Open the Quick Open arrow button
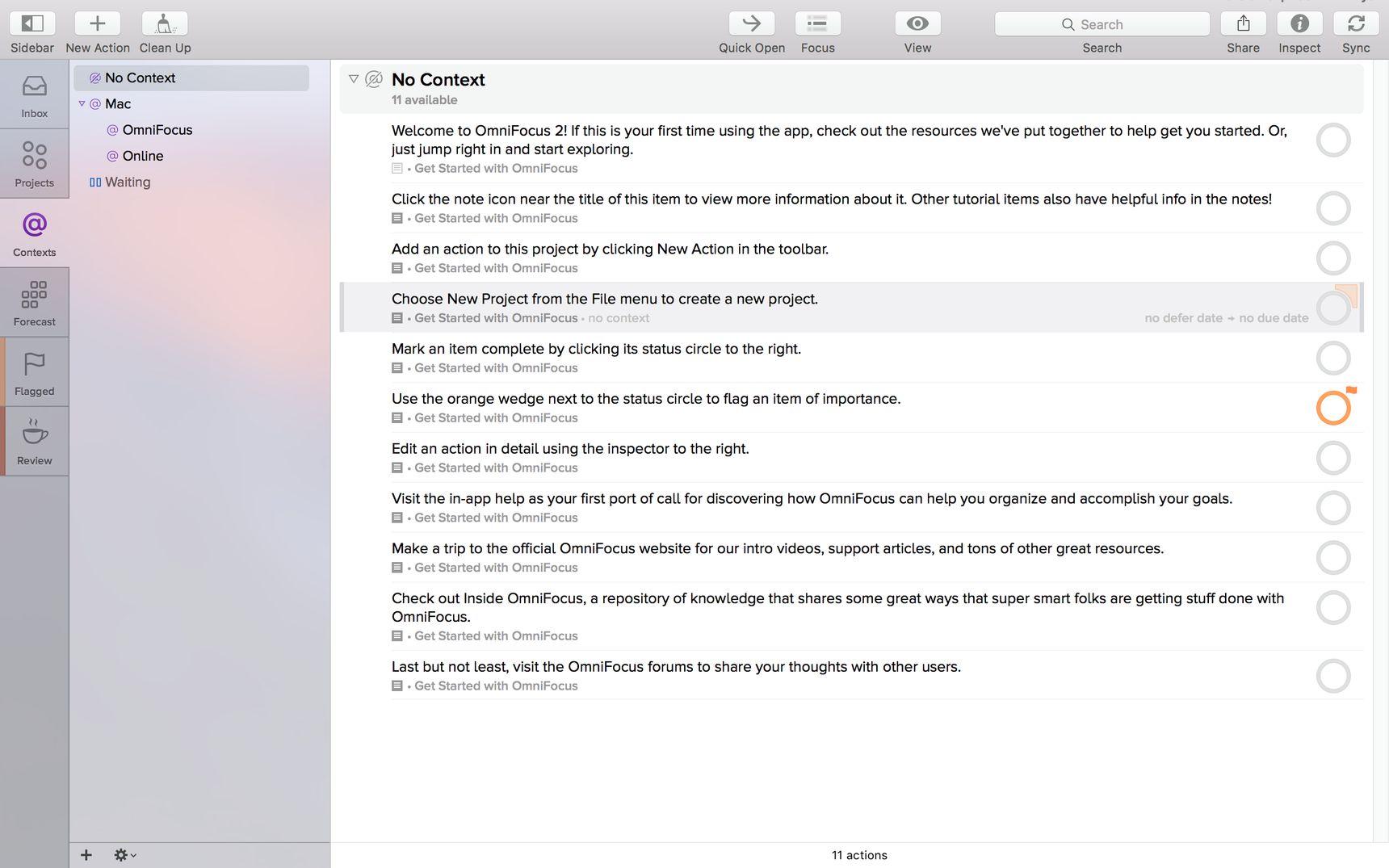This screenshot has height=868, width=1389. pyautogui.click(x=752, y=23)
